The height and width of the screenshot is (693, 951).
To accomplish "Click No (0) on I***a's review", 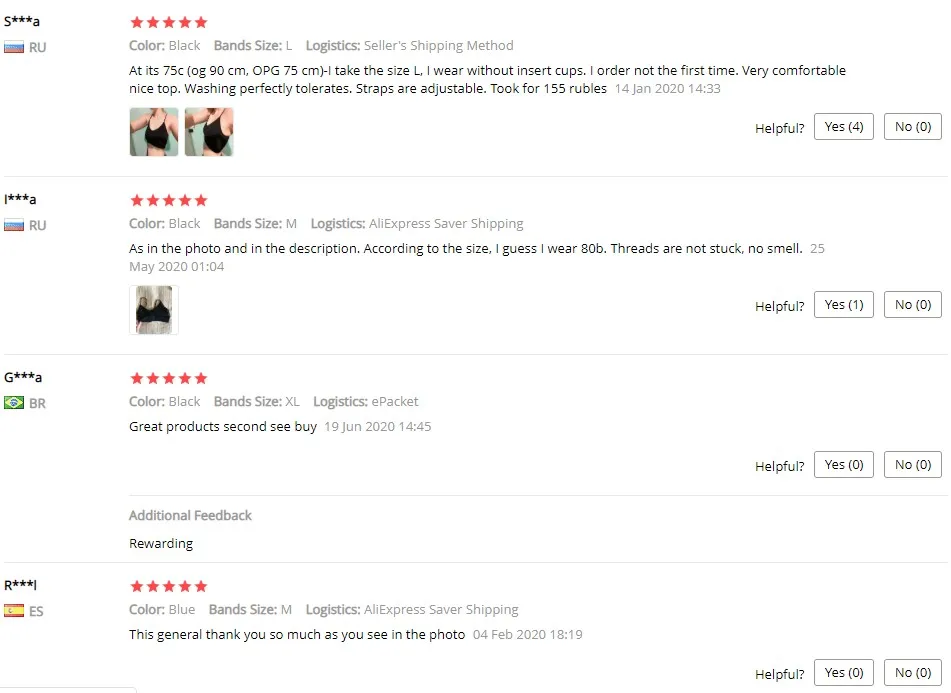I will pos(913,304).
